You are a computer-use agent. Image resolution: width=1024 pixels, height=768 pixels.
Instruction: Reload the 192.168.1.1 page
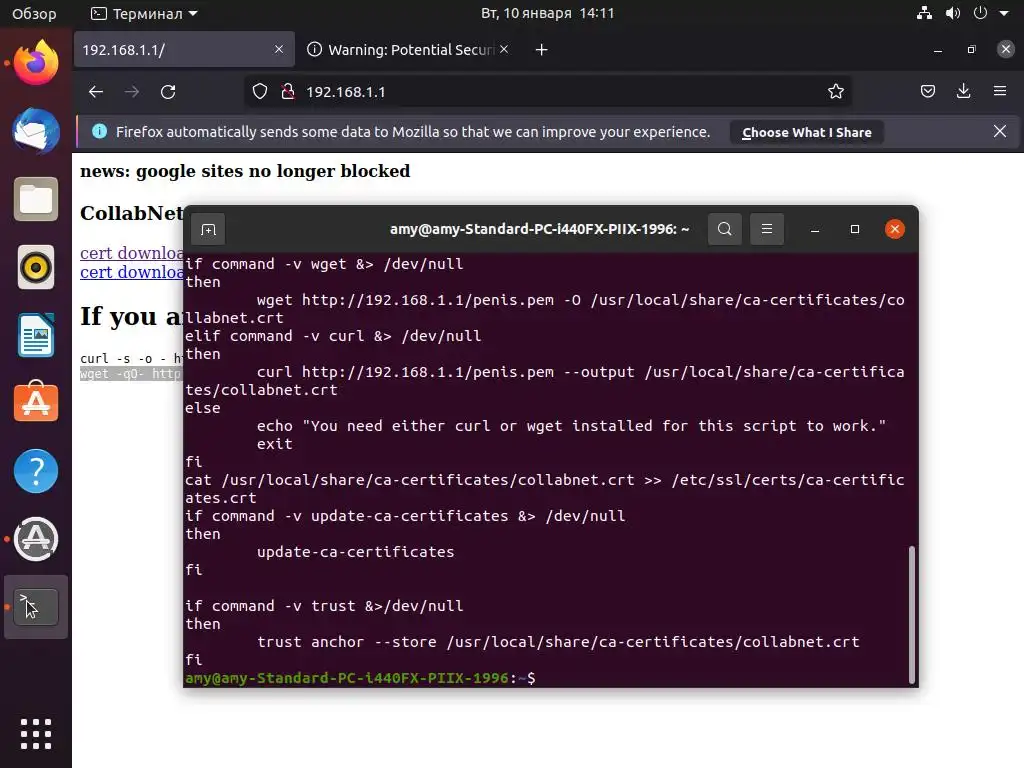[x=168, y=92]
